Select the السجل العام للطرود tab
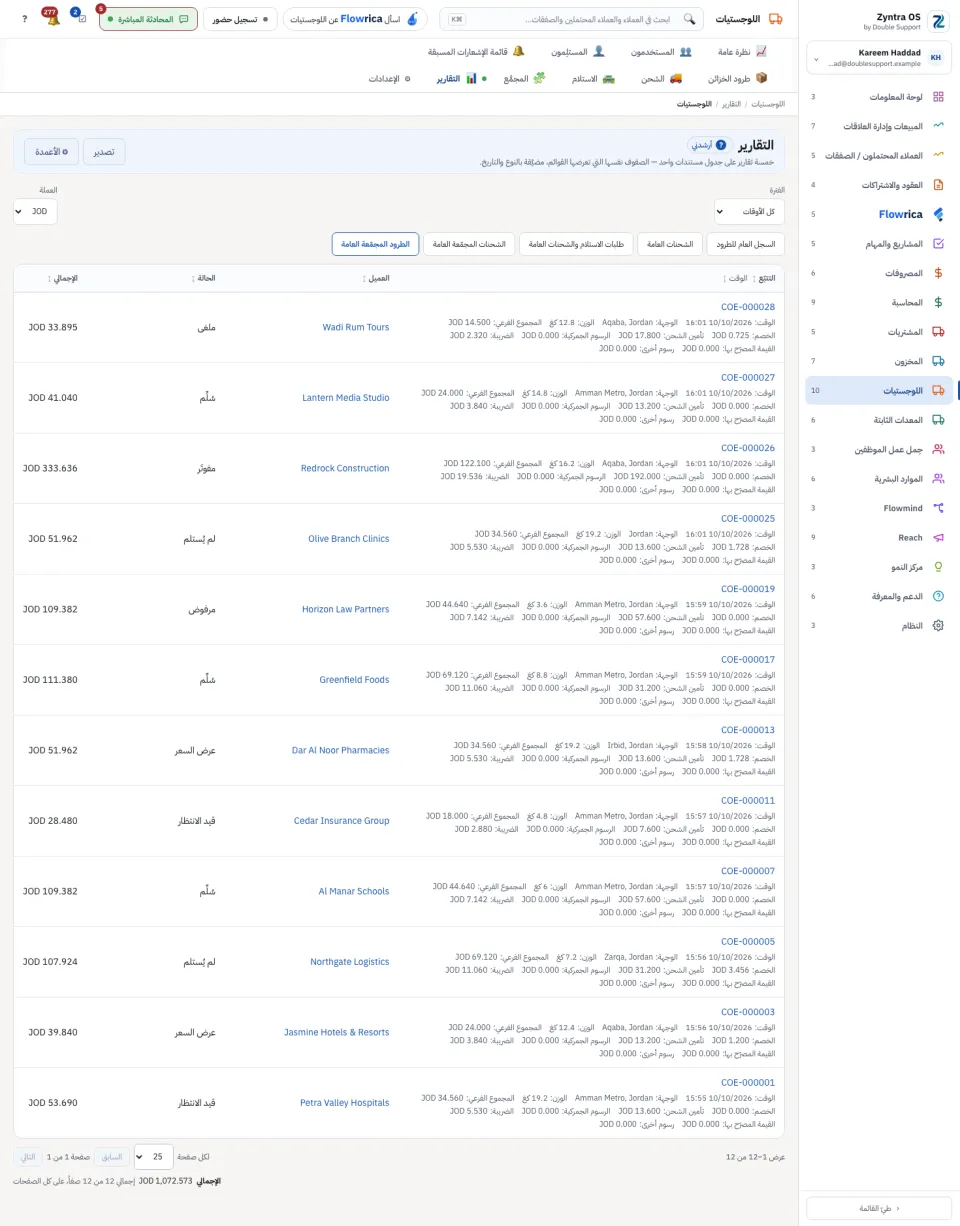Viewport: 960px width, 1226px height. pos(746,244)
